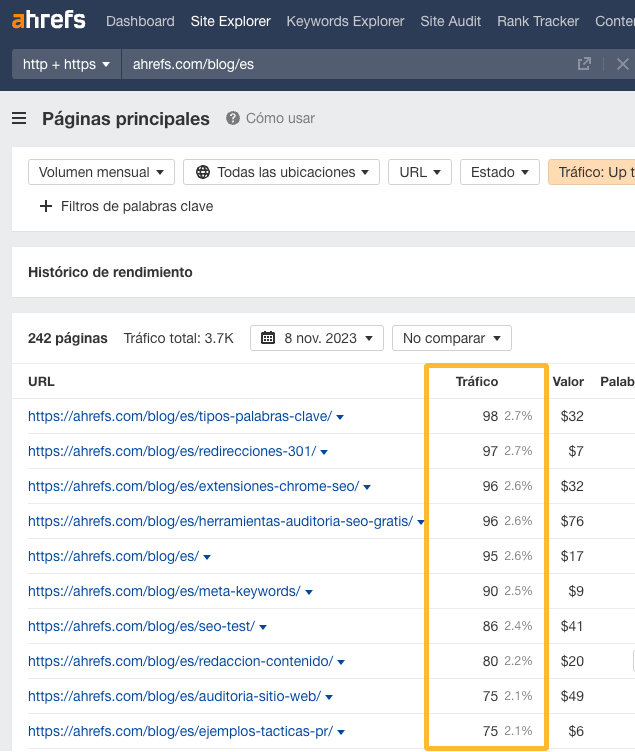Expand arrow next to herramientas-auditoria-seo-gratis URL
Image resolution: width=635 pixels, height=752 pixels.
coord(421,522)
